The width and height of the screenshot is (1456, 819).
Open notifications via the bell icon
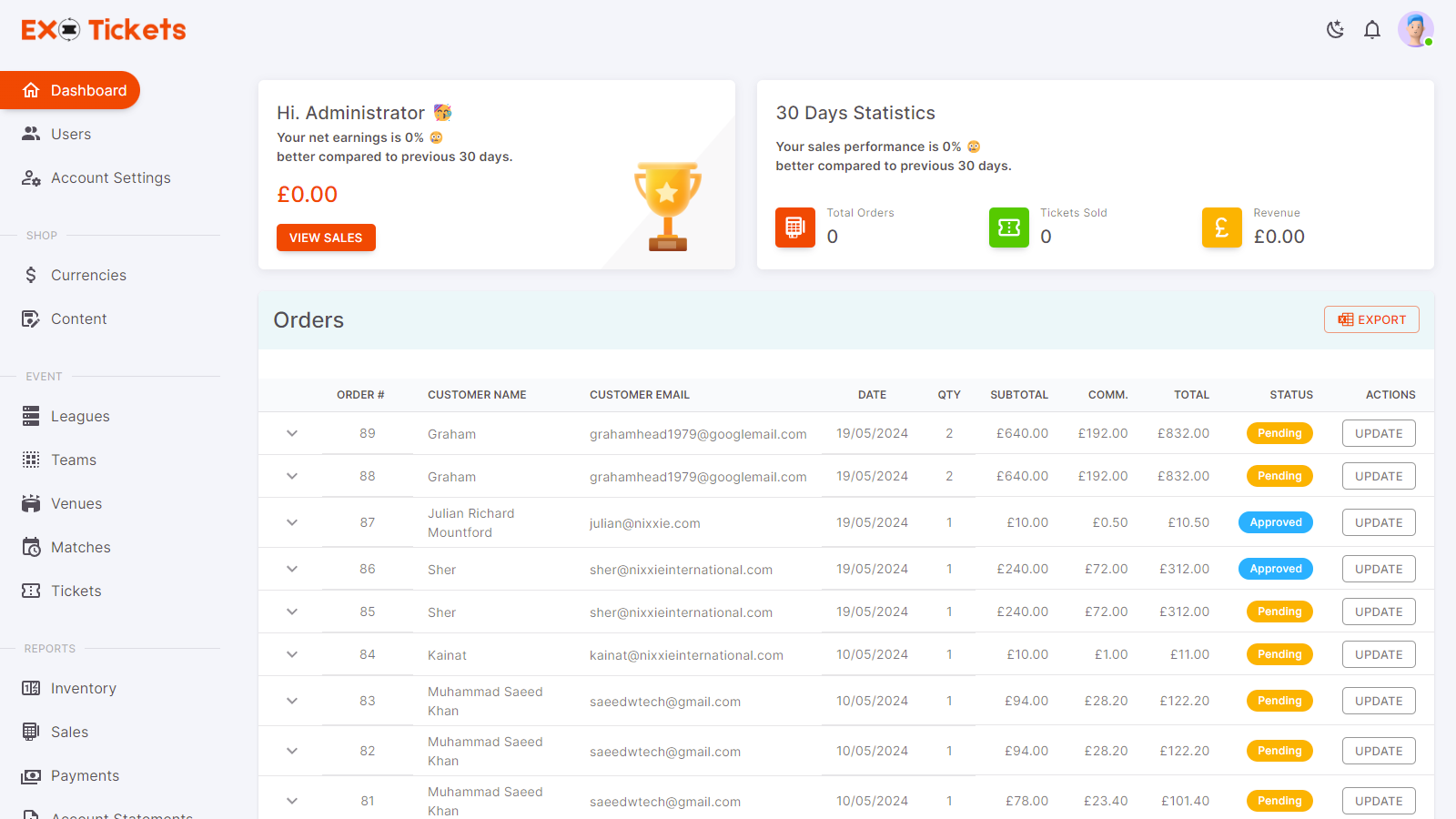point(1372,29)
